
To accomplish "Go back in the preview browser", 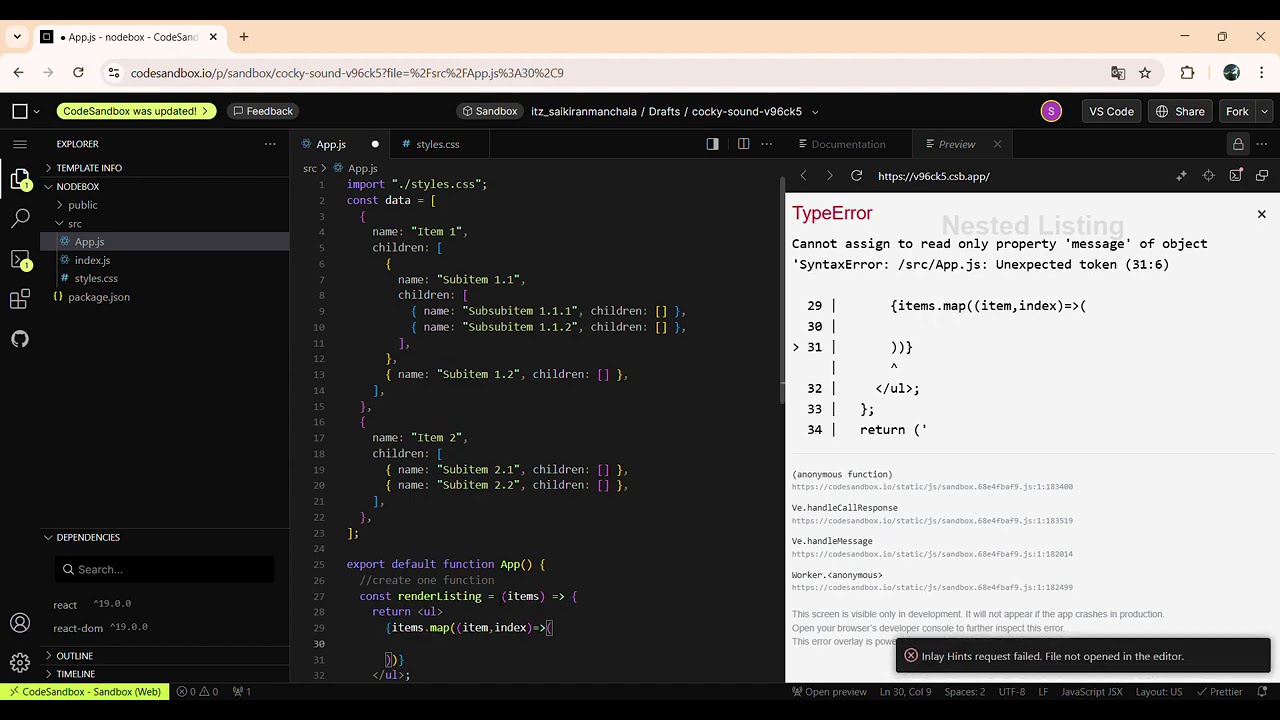I will pos(803,176).
